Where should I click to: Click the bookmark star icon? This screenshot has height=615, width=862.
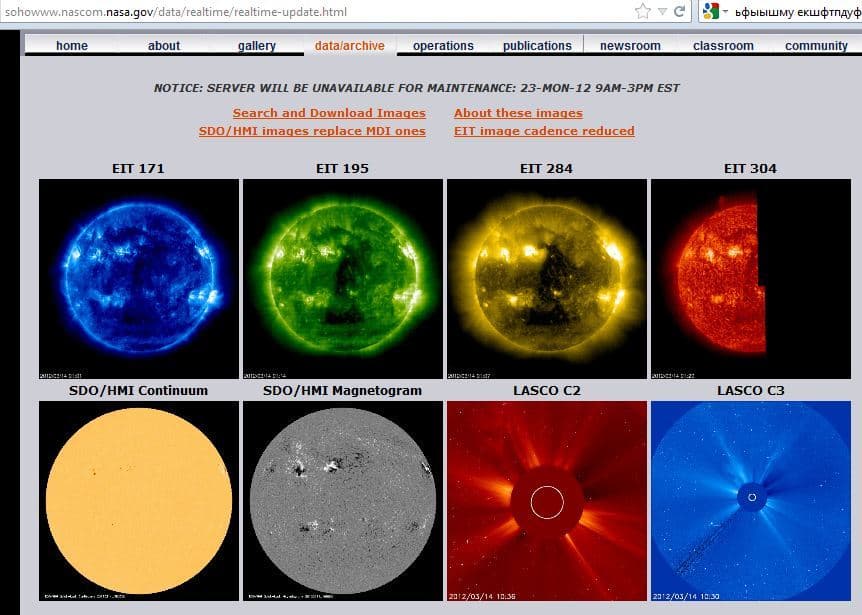point(643,11)
